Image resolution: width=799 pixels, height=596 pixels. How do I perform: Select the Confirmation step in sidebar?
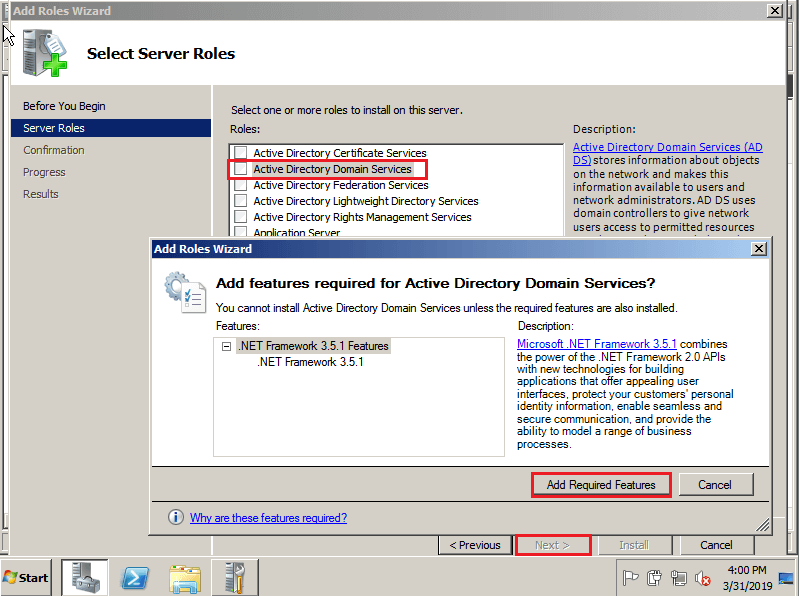coord(54,150)
